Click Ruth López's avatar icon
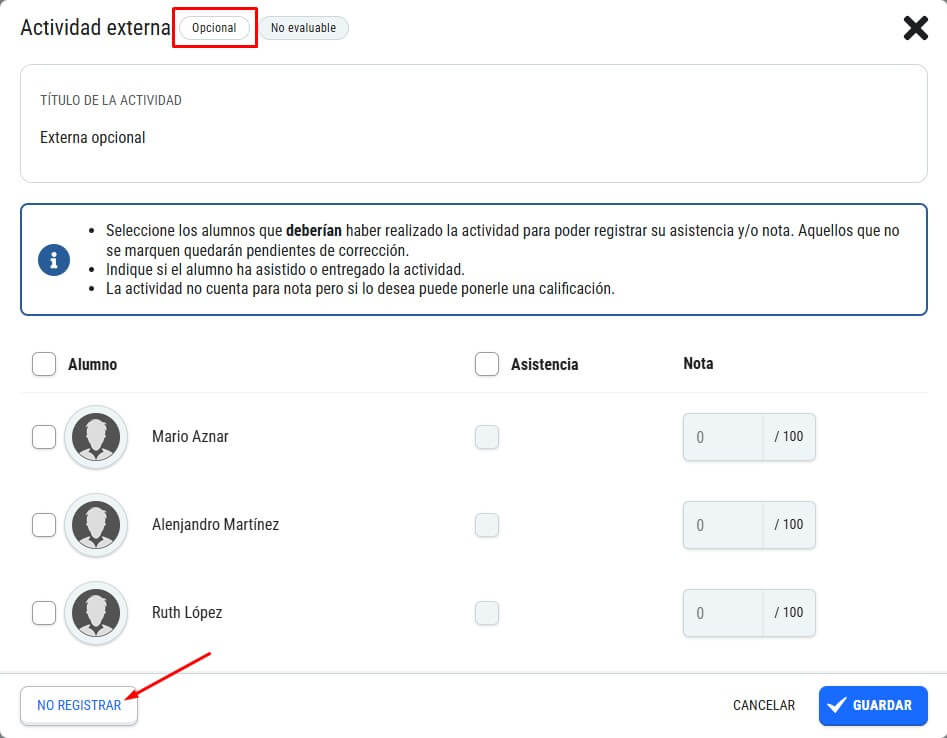This screenshot has height=738, width=947. coord(96,612)
